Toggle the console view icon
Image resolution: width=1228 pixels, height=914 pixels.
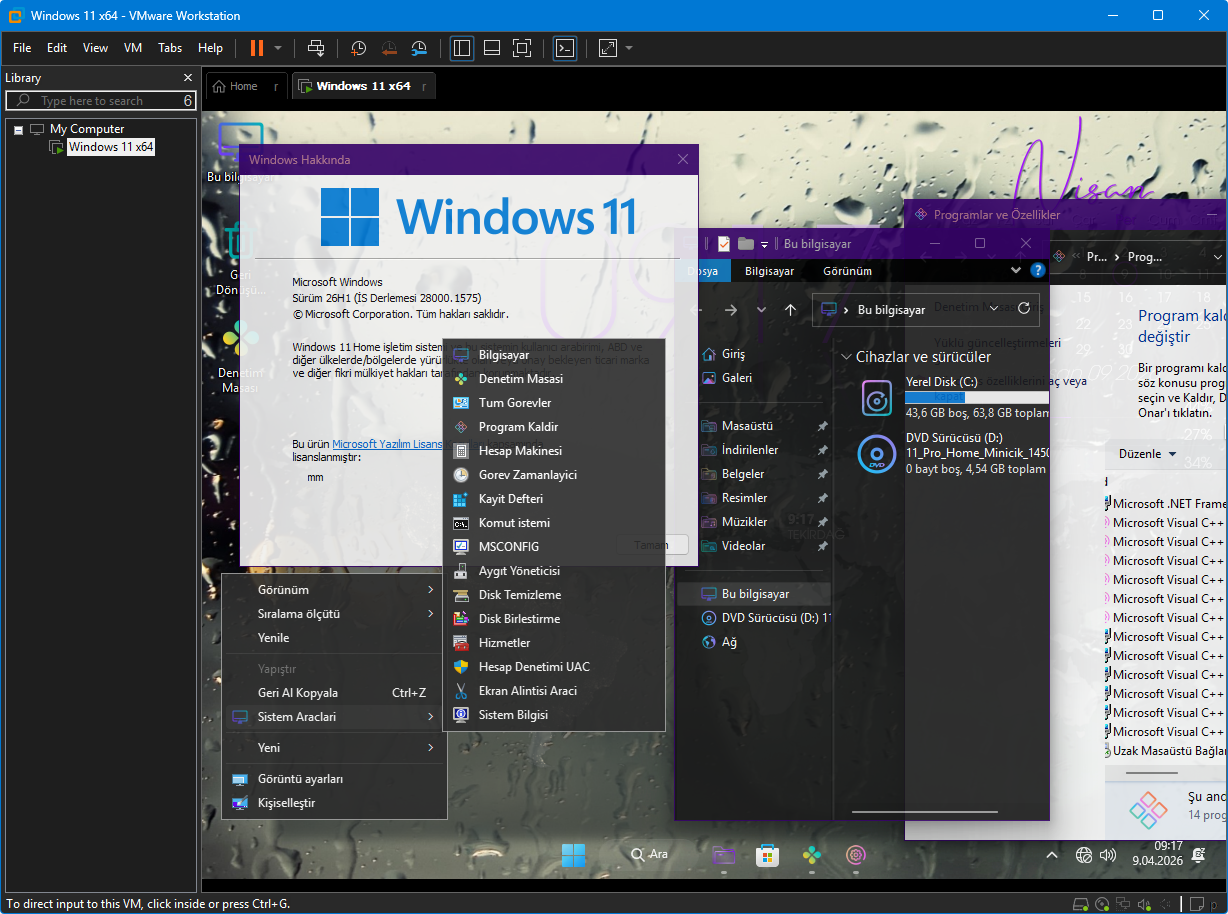565,48
